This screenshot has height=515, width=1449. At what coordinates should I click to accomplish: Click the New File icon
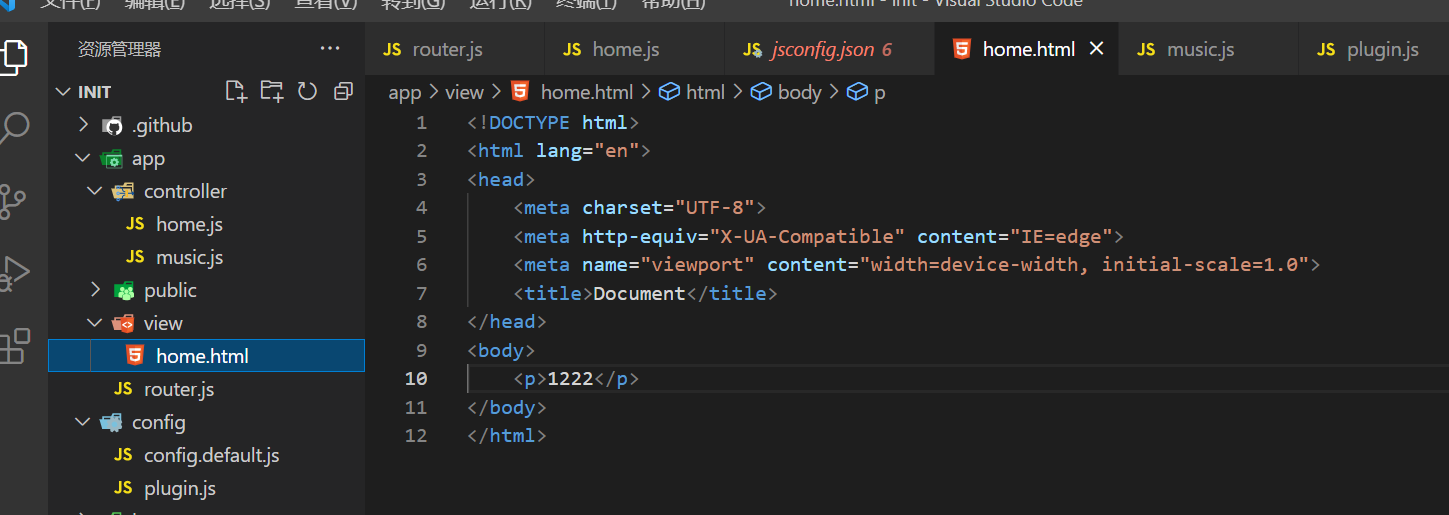pos(236,91)
